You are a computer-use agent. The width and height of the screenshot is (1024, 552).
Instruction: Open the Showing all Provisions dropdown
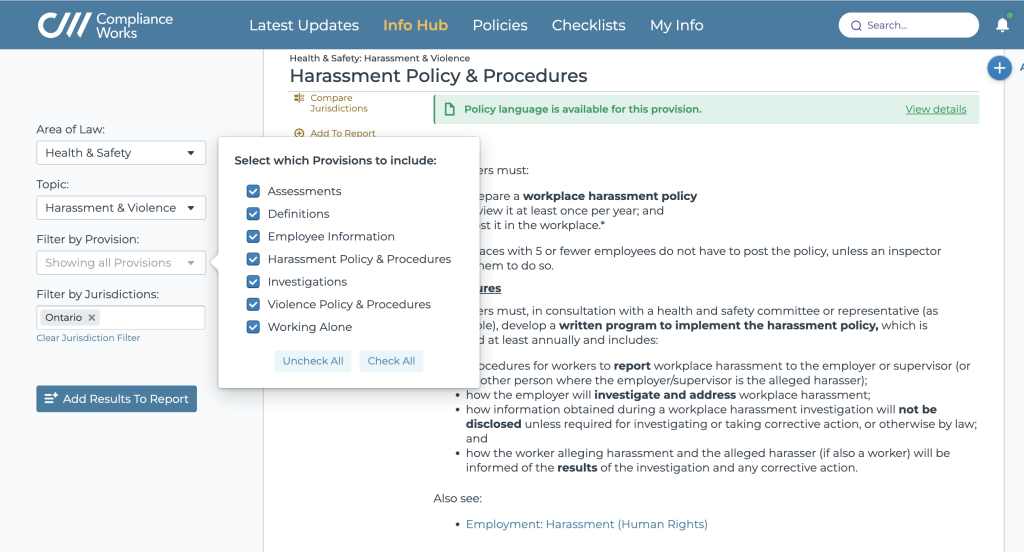[x=121, y=263]
